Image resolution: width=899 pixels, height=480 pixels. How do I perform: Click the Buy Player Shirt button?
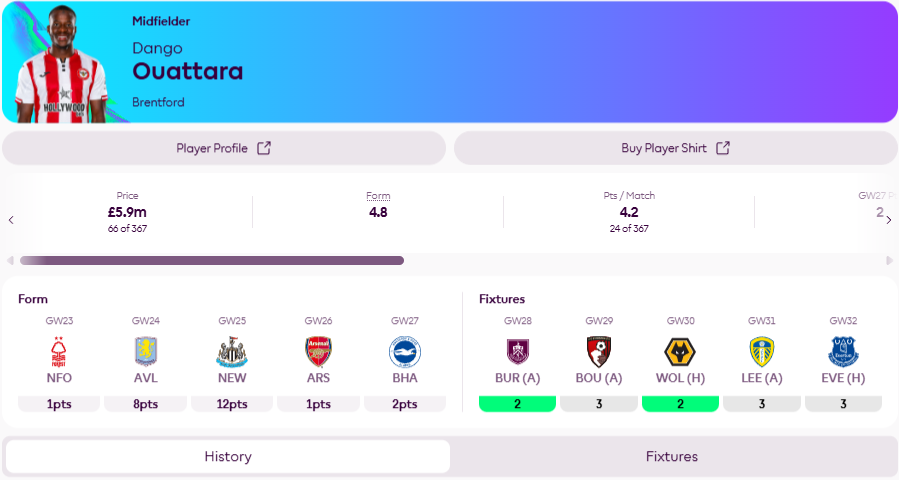click(676, 148)
